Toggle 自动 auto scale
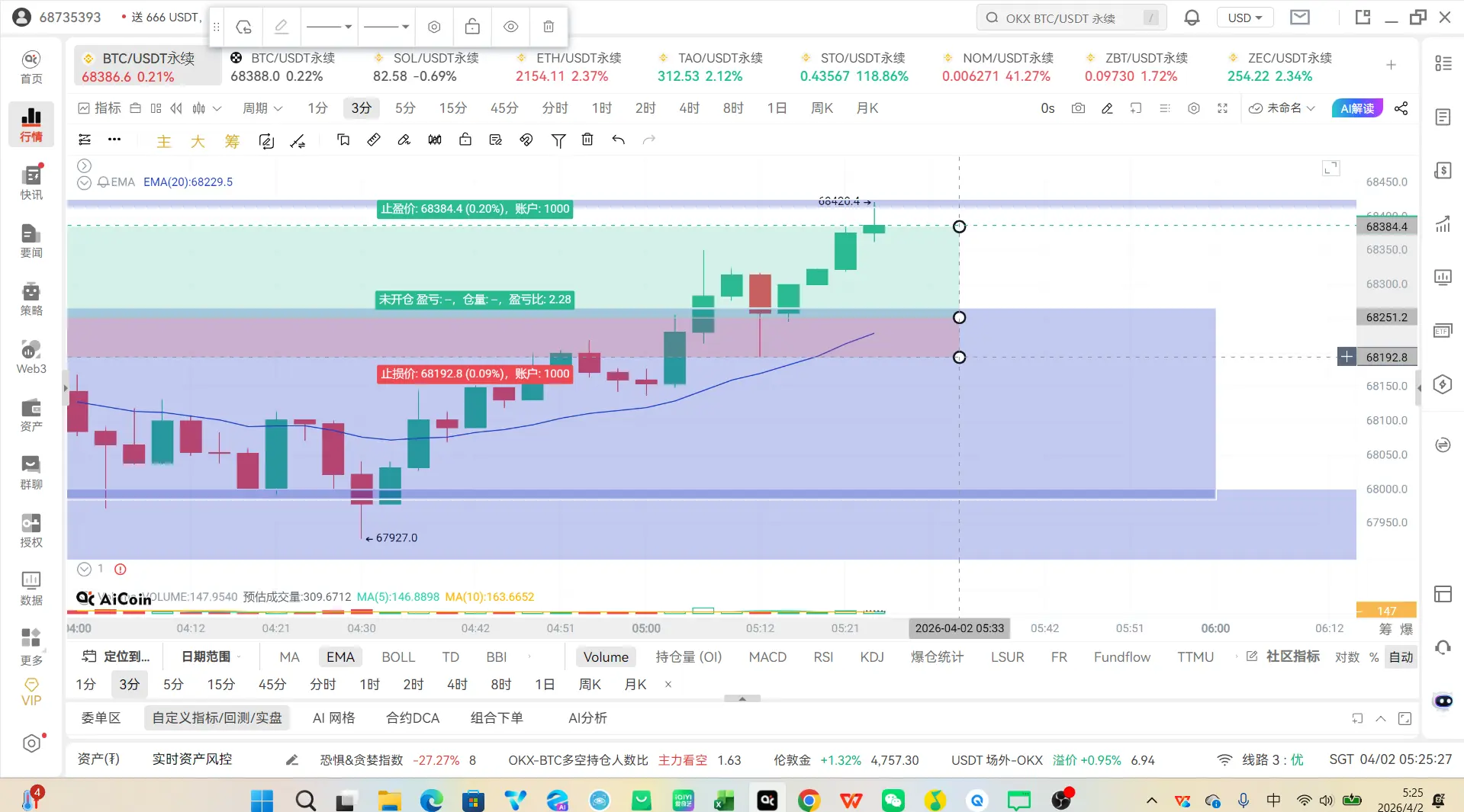The height and width of the screenshot is (812, 1464). [1401, 657]
